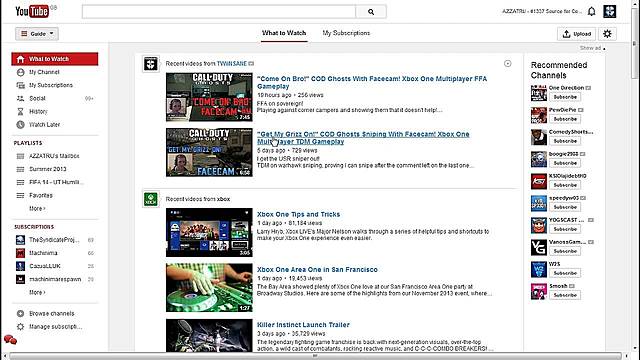The width and height of the screenshot is (640, 360).
Task: Open the Favorites playlist
Action: (41, 196)
